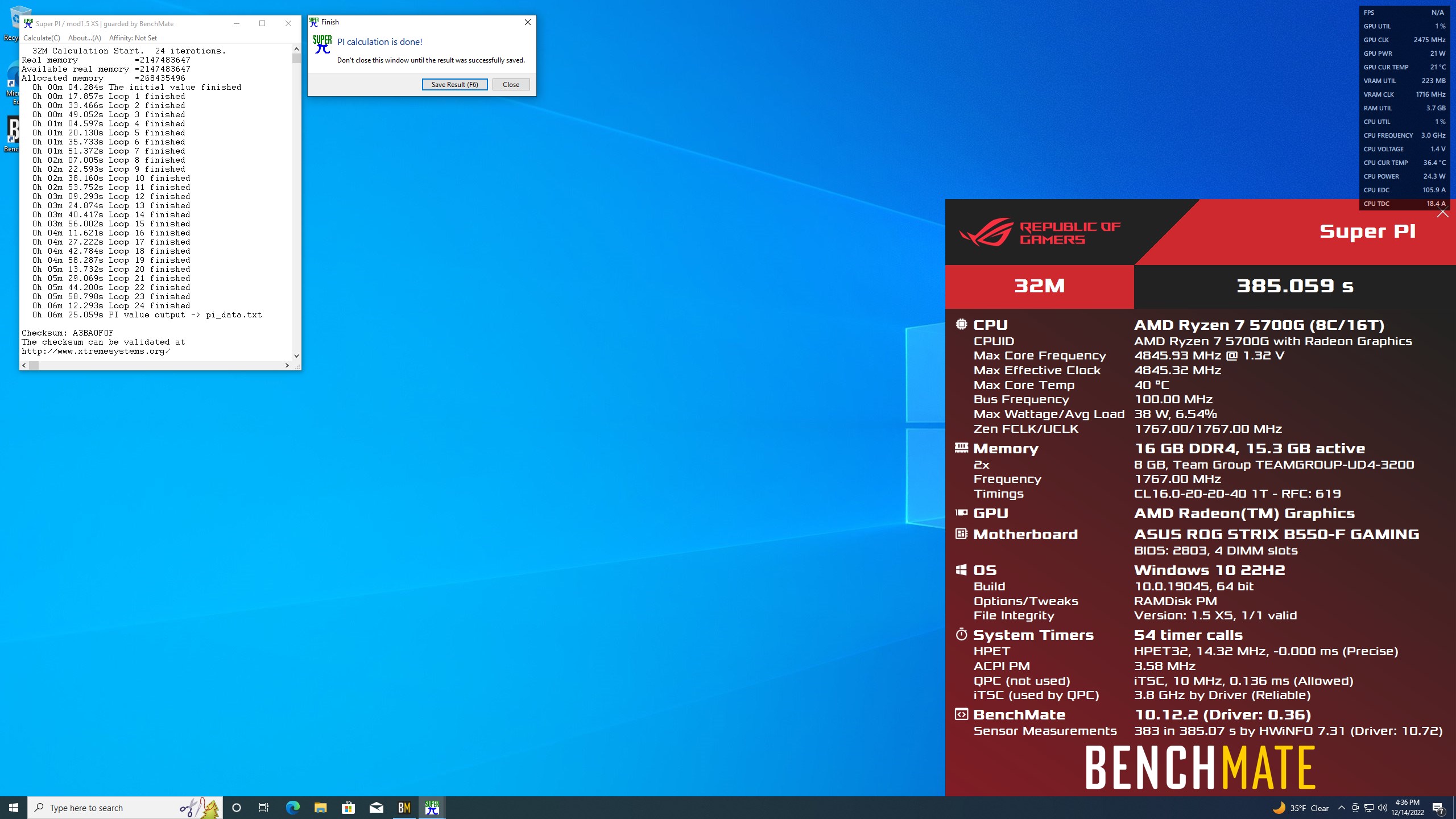Click the Meet Now tray icon
The width and height of the screenshot is (1456, 819).
coord(1355,808)
